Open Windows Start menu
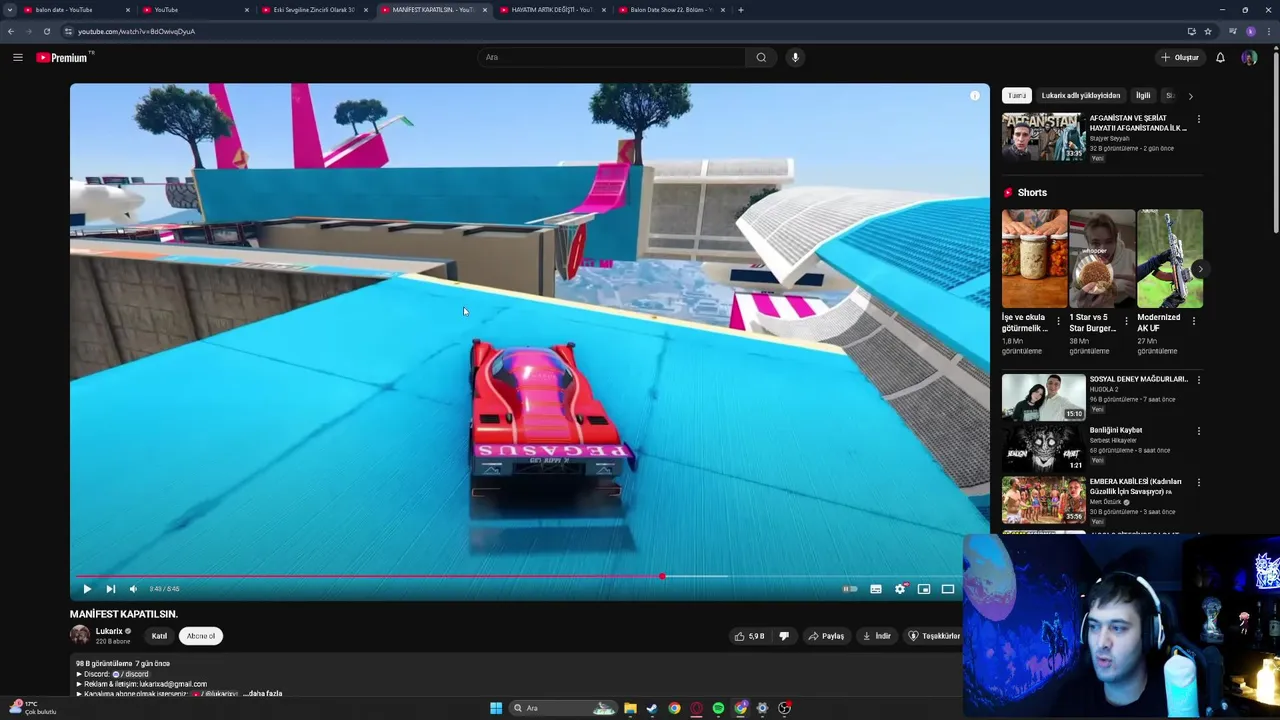Viewport: 1280px width, 720px height. pos(496,708)
